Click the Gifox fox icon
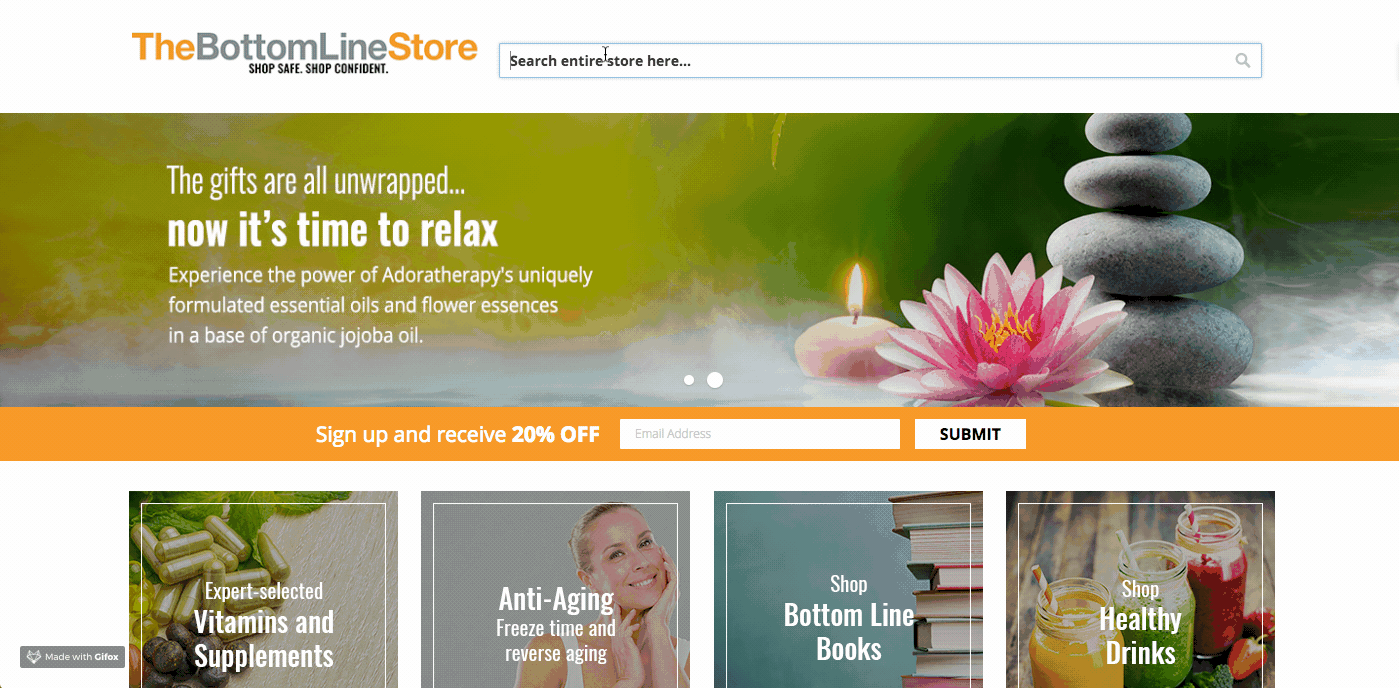 (x=33, y=657)
